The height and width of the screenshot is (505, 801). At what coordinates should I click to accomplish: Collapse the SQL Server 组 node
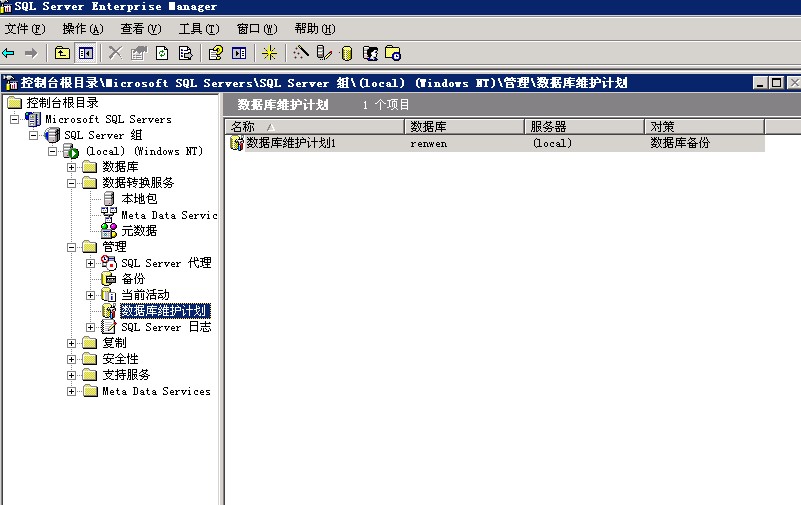[34, 135]
